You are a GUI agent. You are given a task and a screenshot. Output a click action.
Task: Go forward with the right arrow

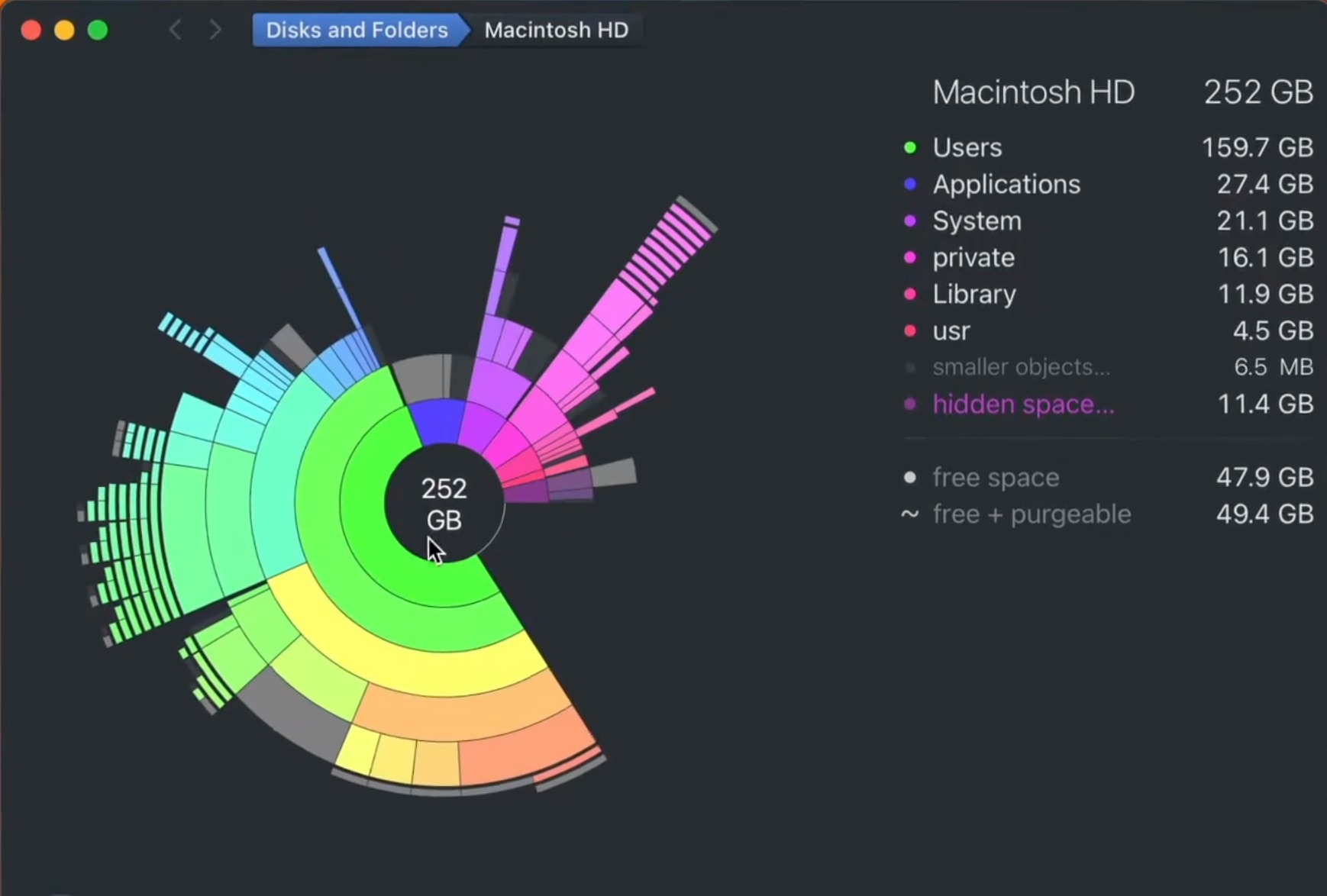(215, 30)
